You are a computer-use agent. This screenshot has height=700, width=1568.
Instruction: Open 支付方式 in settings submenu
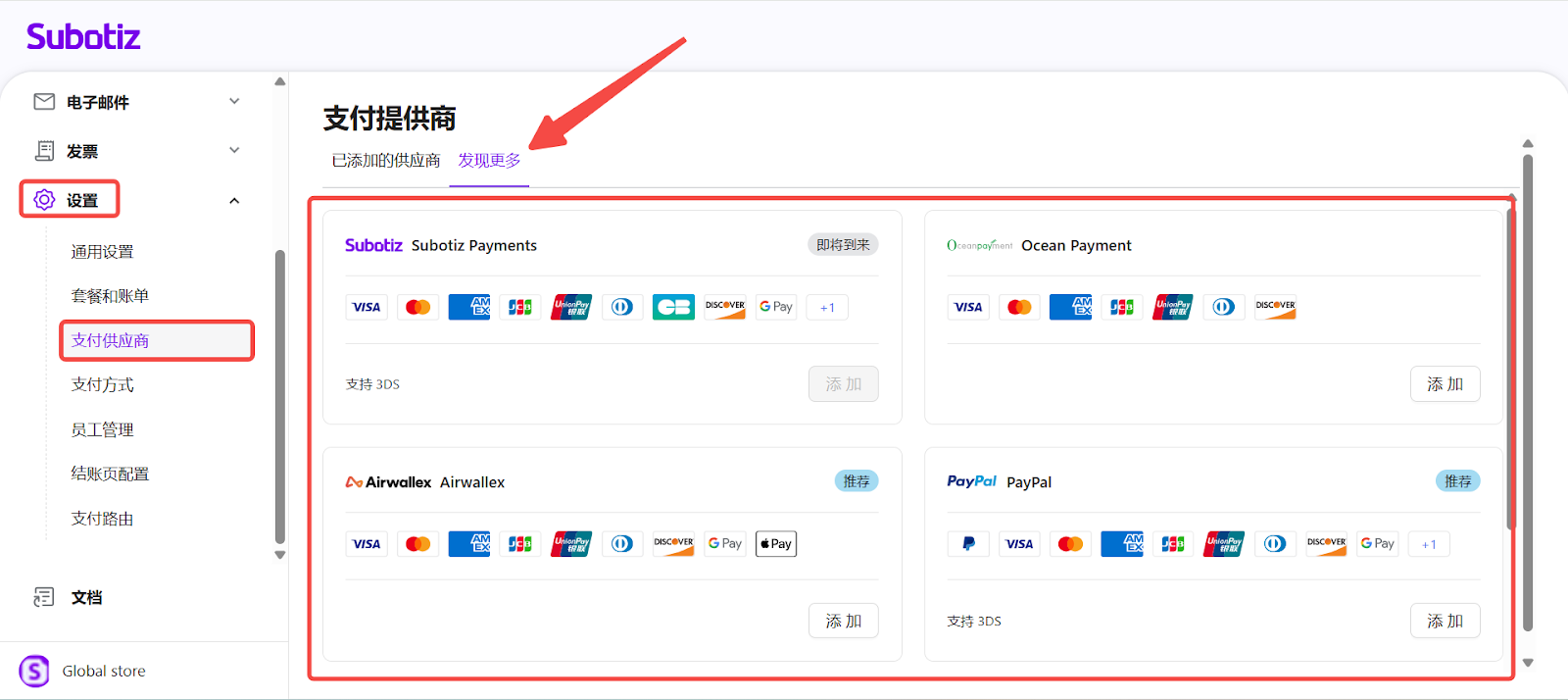pos(103,385)
